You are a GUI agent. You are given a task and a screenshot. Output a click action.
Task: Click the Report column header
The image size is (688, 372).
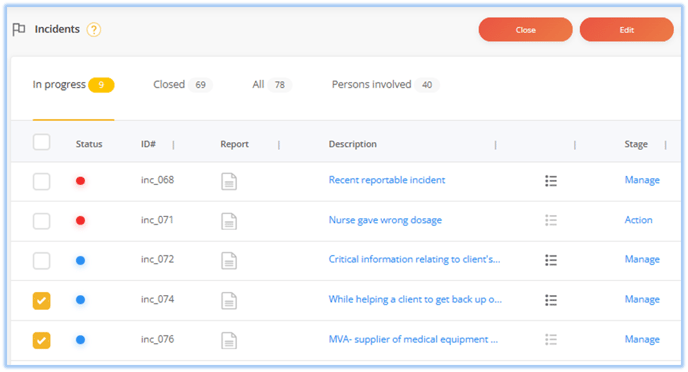click(234, 144)
